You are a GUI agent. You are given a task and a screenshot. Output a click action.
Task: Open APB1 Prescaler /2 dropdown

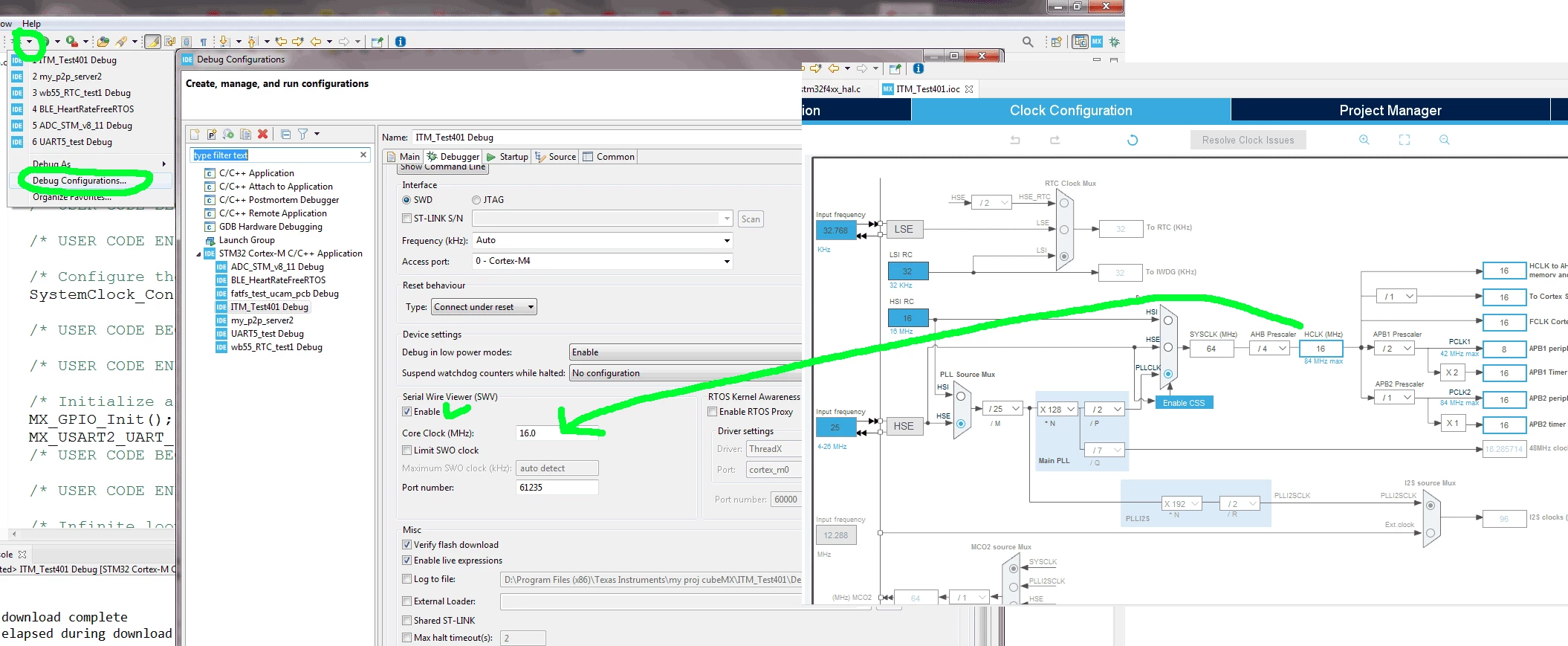pos(1396,348)
